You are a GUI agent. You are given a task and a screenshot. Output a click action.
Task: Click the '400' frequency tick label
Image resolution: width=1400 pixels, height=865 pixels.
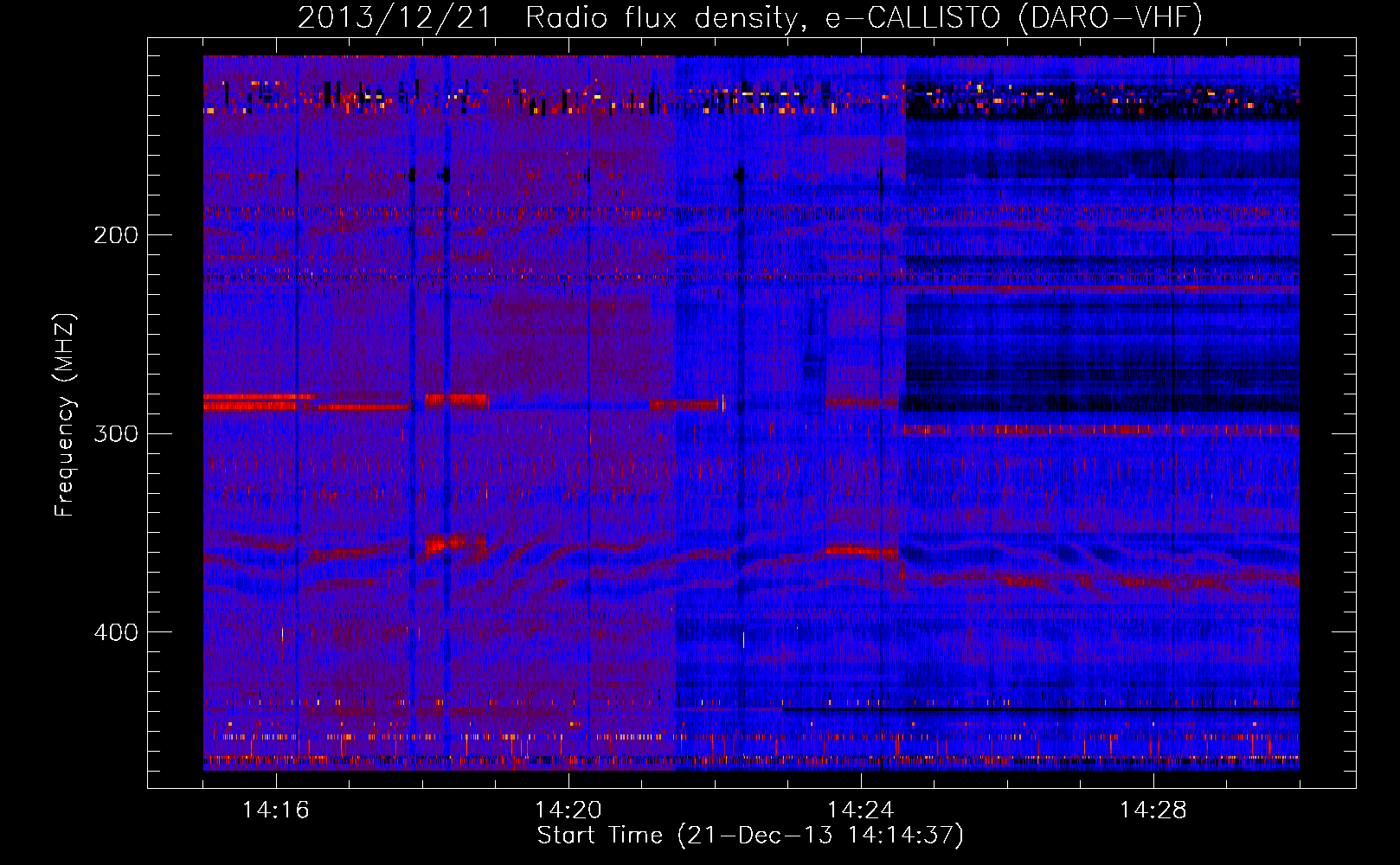tap(116, 632)
